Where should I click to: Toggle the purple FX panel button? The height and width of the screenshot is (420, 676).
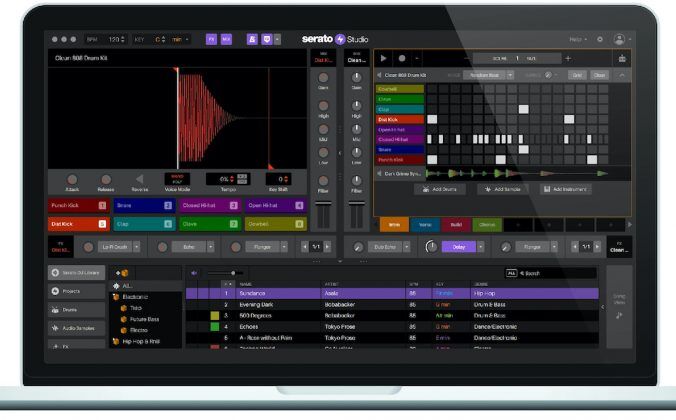(x=211, y=39)
